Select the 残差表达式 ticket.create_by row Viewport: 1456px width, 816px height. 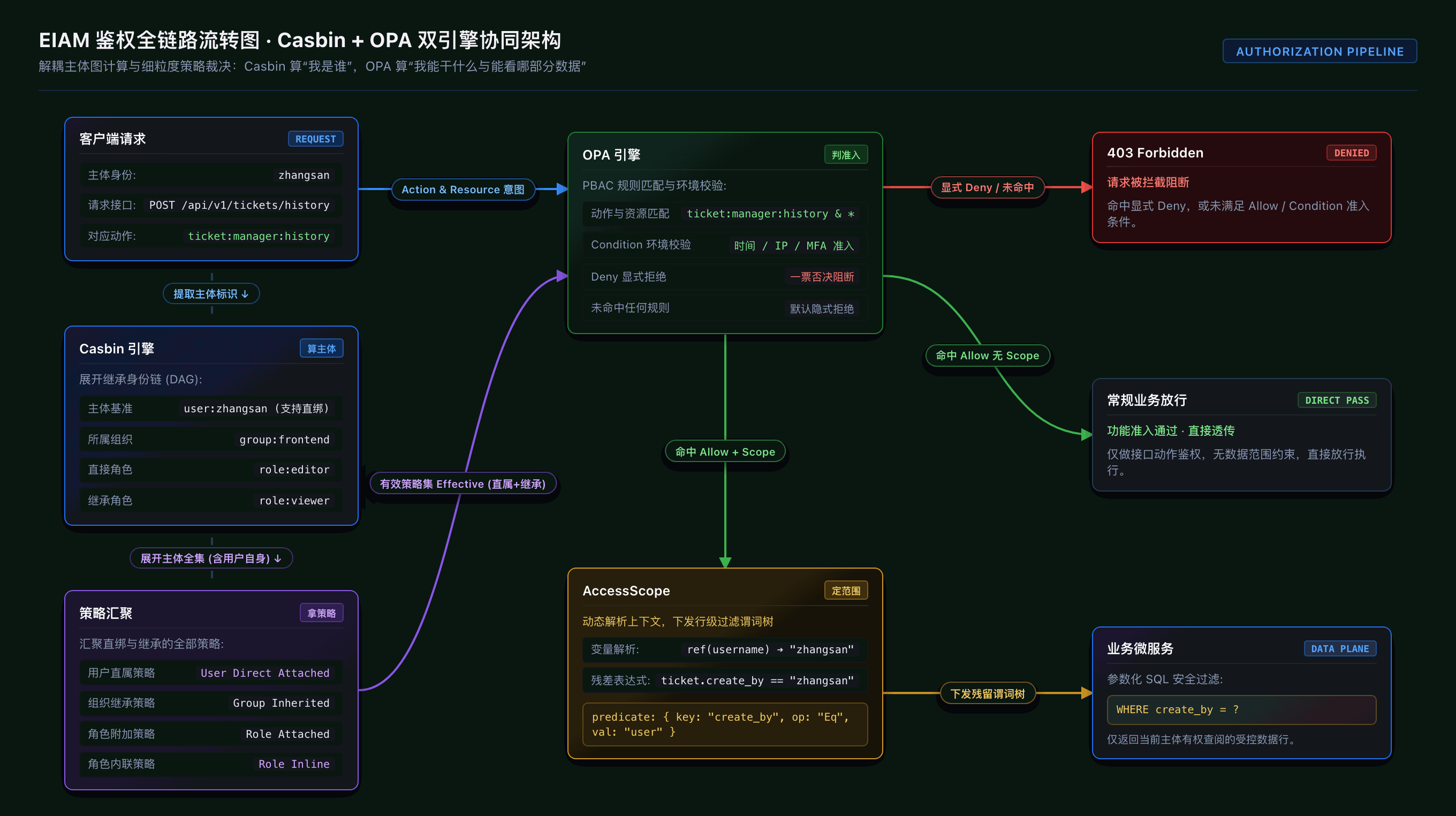point(725,681)
